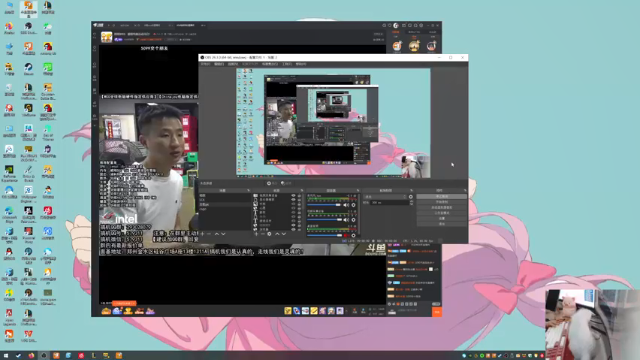Open the last menu (Help) in OBS
The image size is (640, 360).
click(x=301, y=64)
